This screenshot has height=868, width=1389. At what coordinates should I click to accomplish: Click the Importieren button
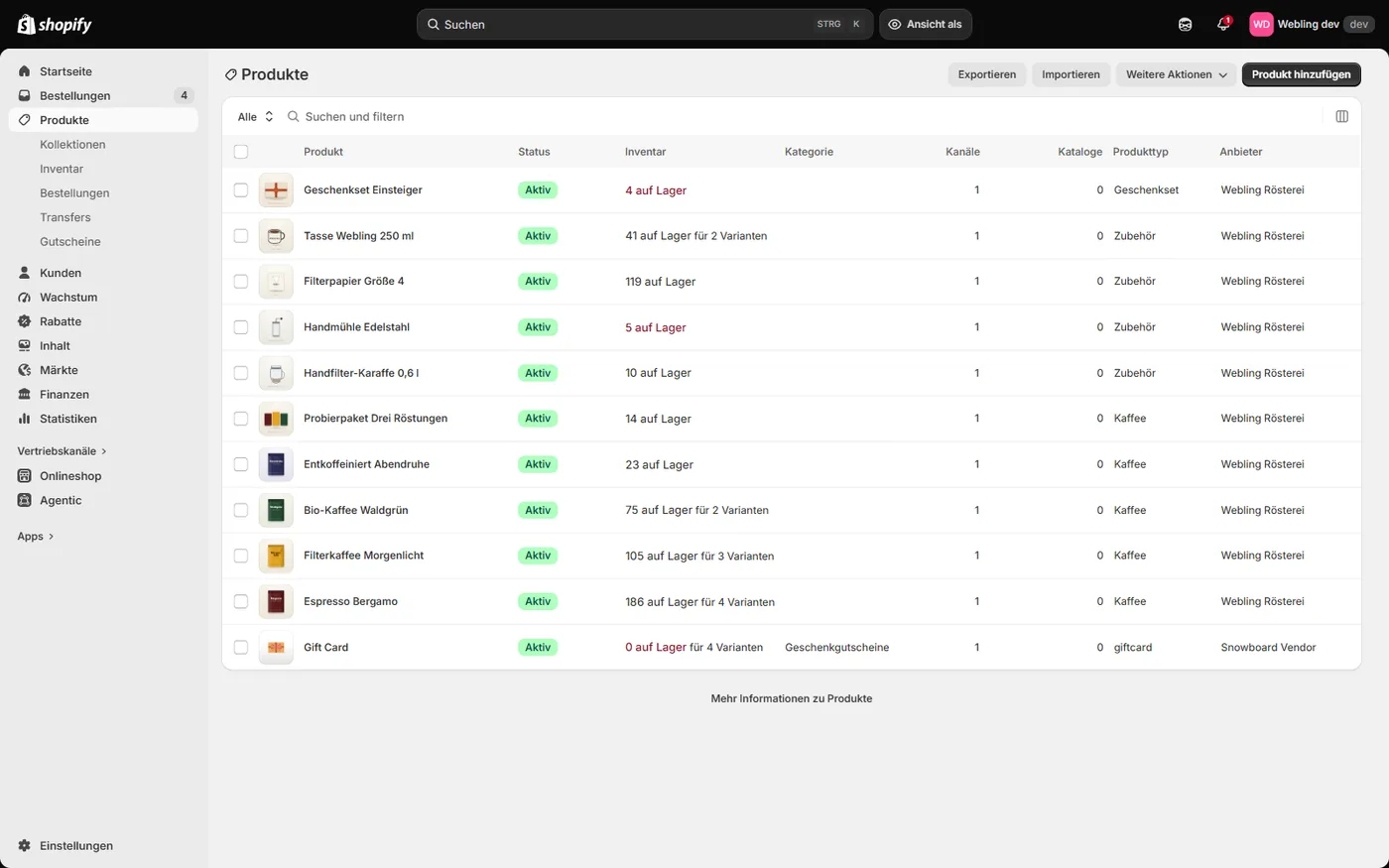(x=1071, y=74)
